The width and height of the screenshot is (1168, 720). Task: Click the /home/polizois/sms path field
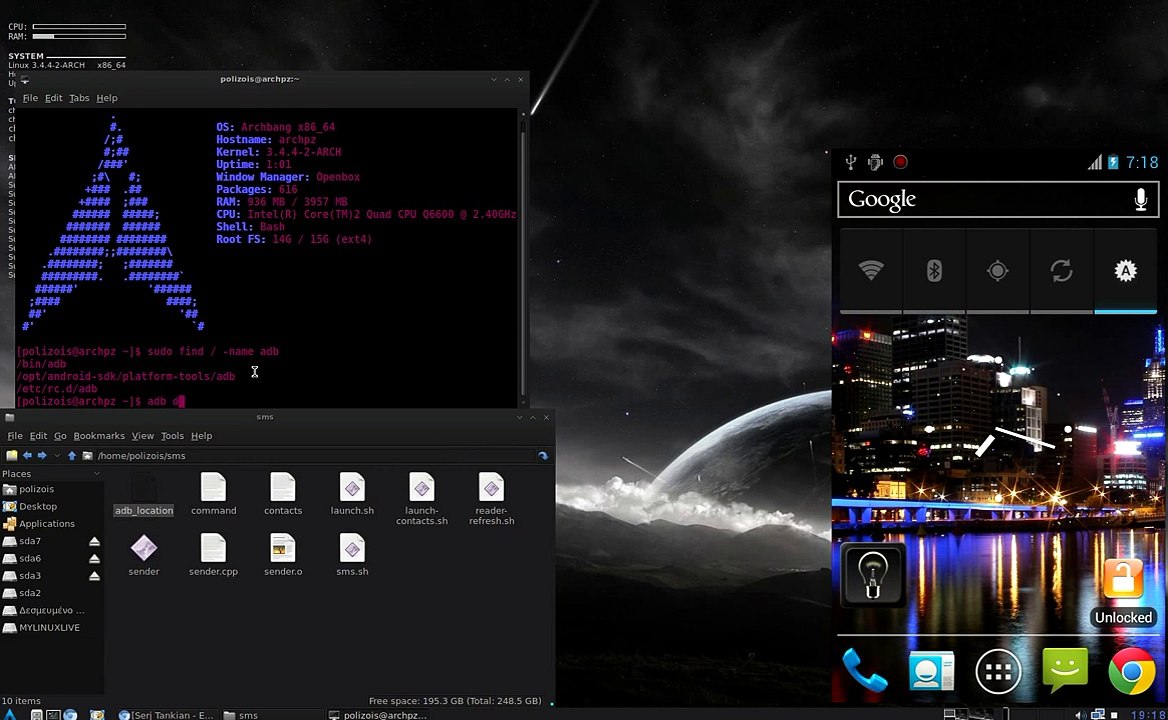click(313, 456)
